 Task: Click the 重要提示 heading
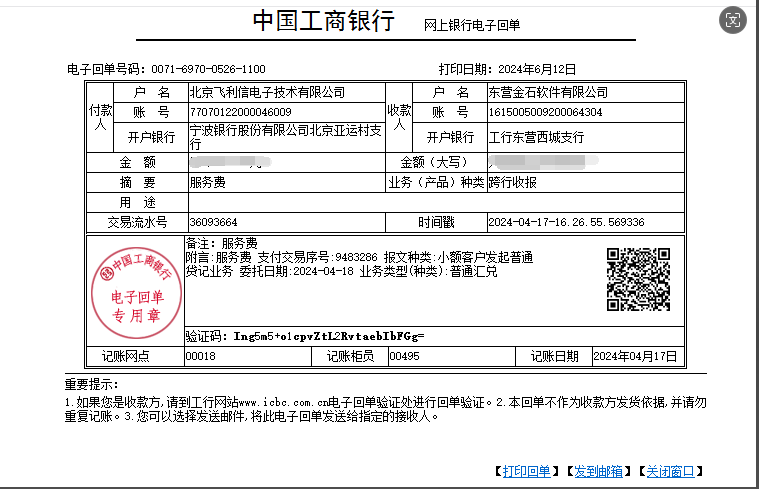(x=91, y=384)
